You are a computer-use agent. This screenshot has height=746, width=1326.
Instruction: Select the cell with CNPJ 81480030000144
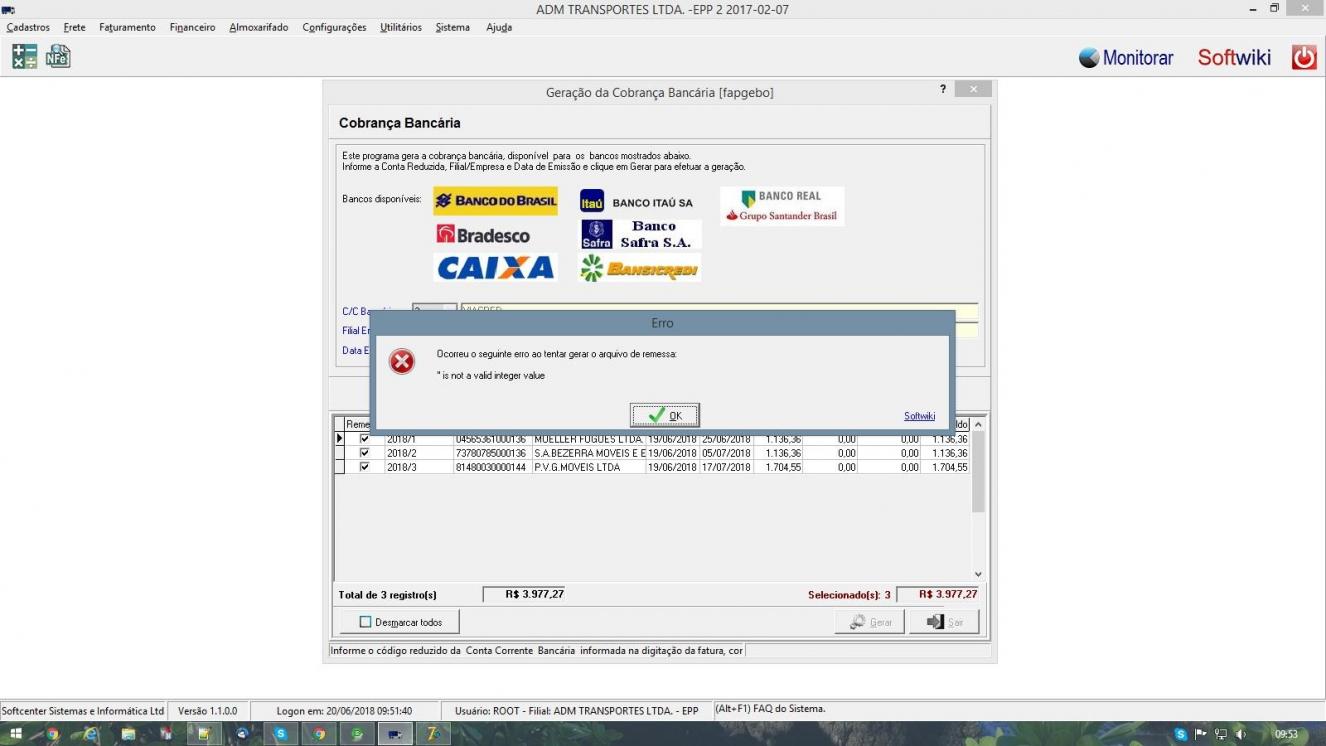493,467
